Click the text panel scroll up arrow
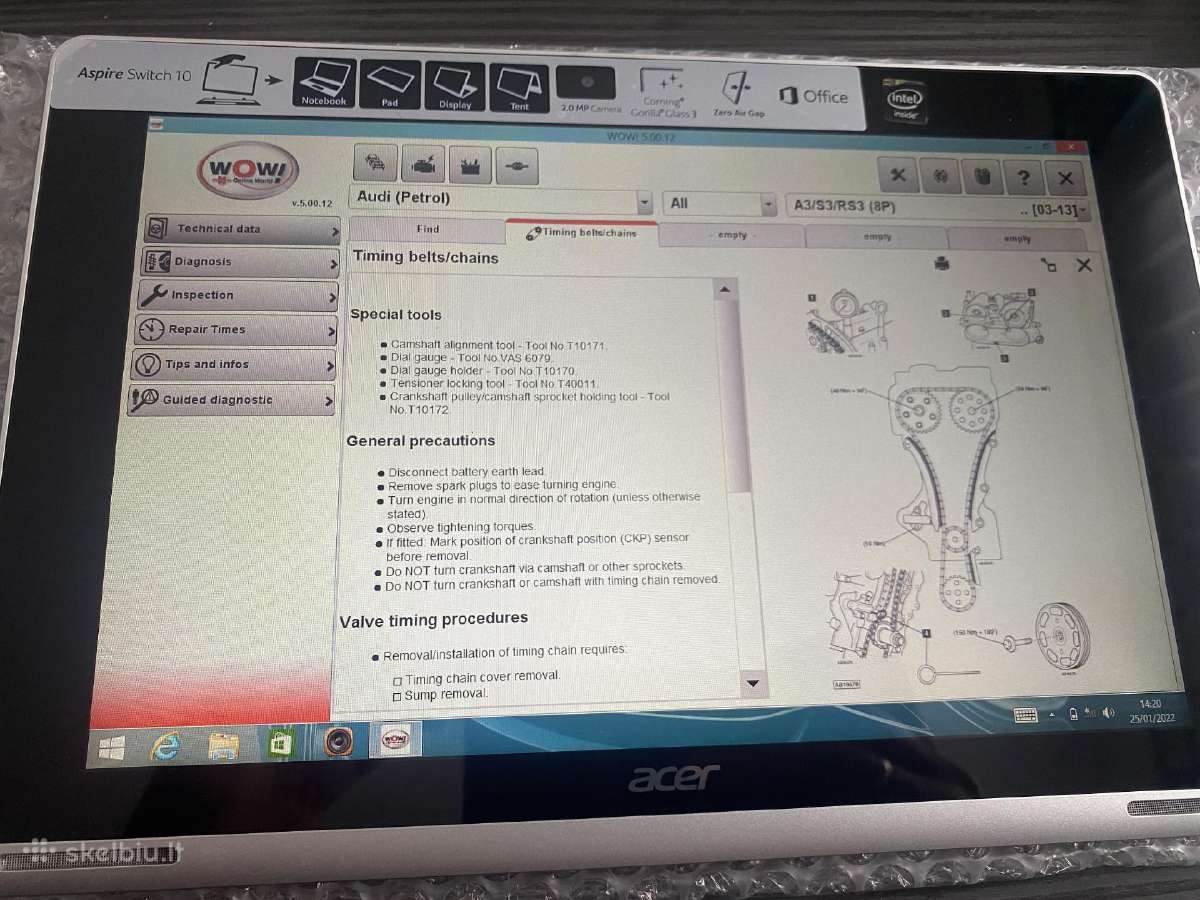The image size is (1200, 900). pyautogui.click(x=725, y=289)
